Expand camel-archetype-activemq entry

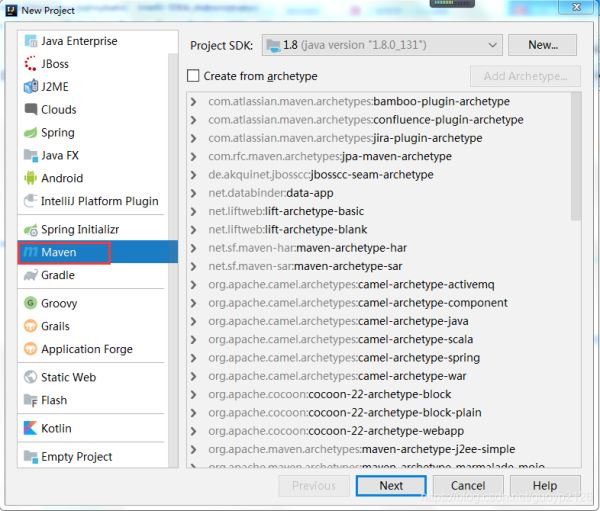coord(194,285)
